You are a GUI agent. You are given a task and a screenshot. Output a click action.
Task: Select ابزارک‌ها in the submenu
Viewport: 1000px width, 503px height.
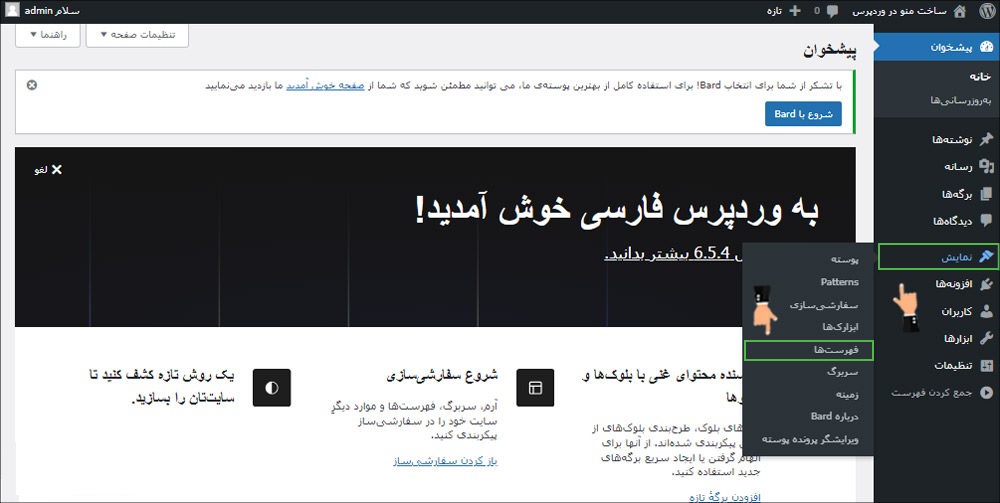(x=841, y=327)
